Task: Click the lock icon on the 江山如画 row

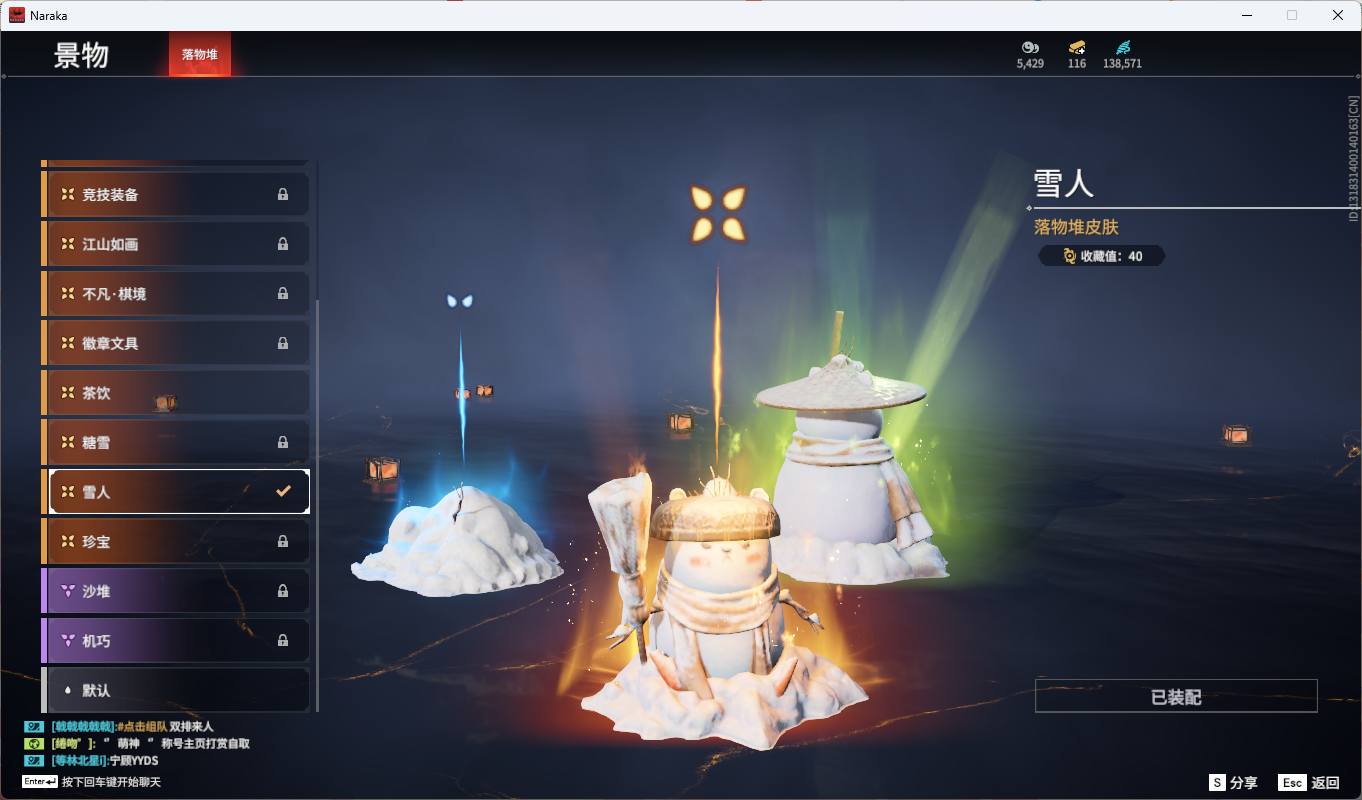Action: point(283,244)
